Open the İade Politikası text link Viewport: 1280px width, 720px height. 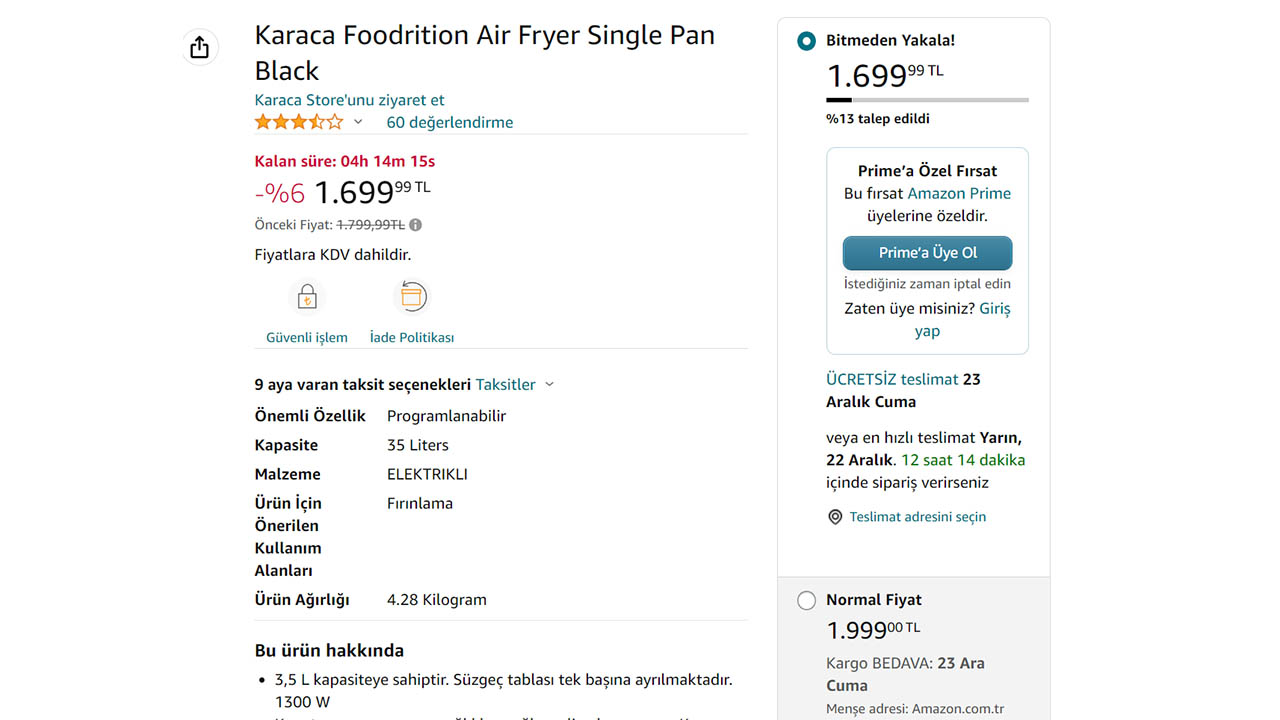(x=412, y=337)
